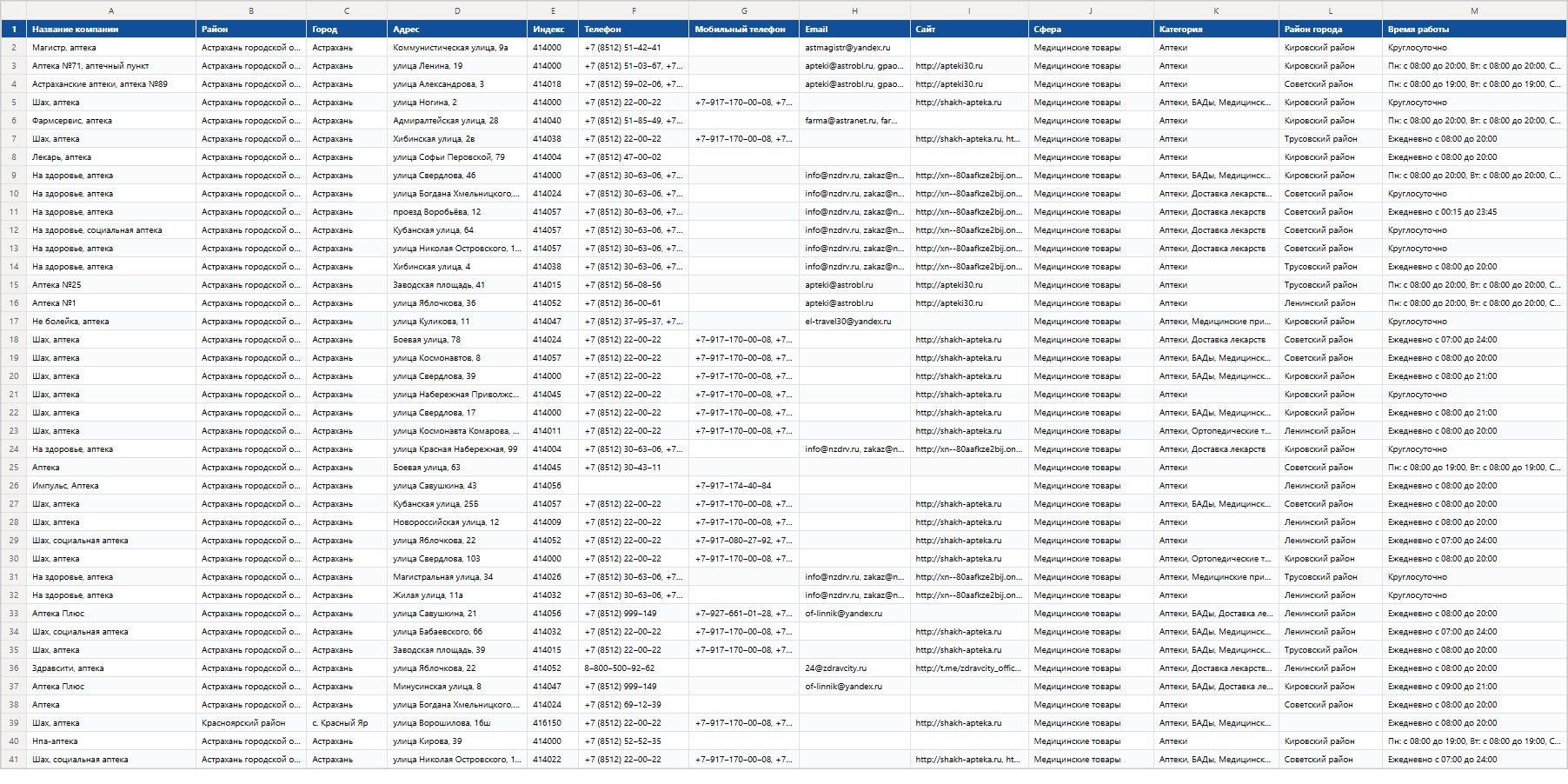Select entire column H by its letter
Screen dimensions: 1568x784
point(855,10)
